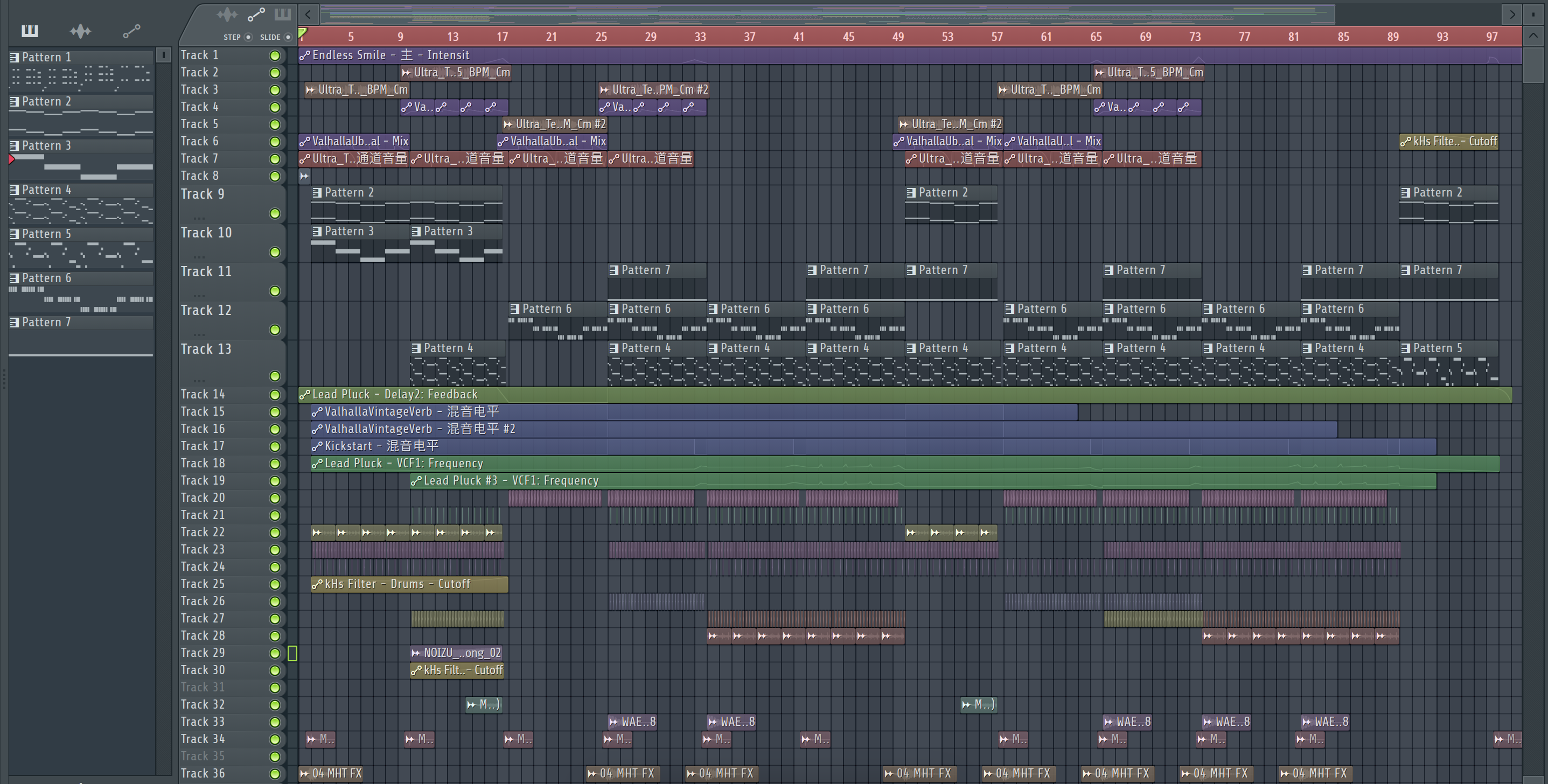Select kHs Filt Cutoff clip on Track 30
The width and height of the screenshot is (1548, 784).
coord(457,670)
